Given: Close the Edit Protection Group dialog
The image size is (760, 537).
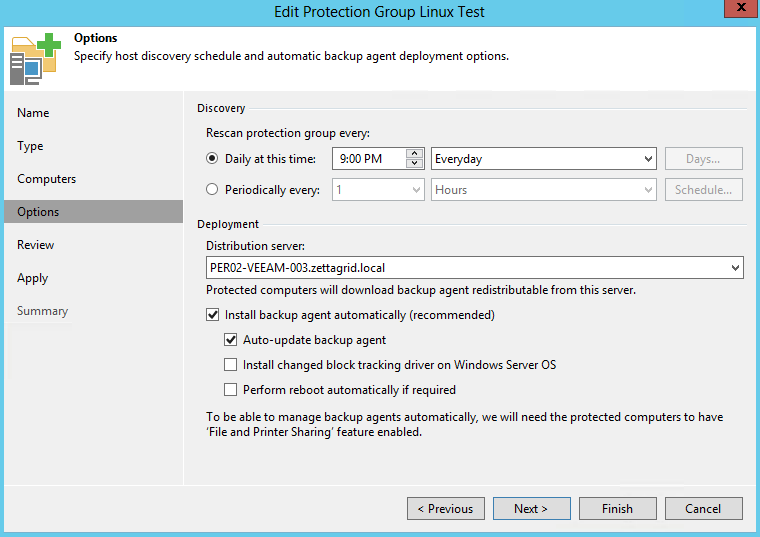Looking at the screenshot, I should [741, 8].
